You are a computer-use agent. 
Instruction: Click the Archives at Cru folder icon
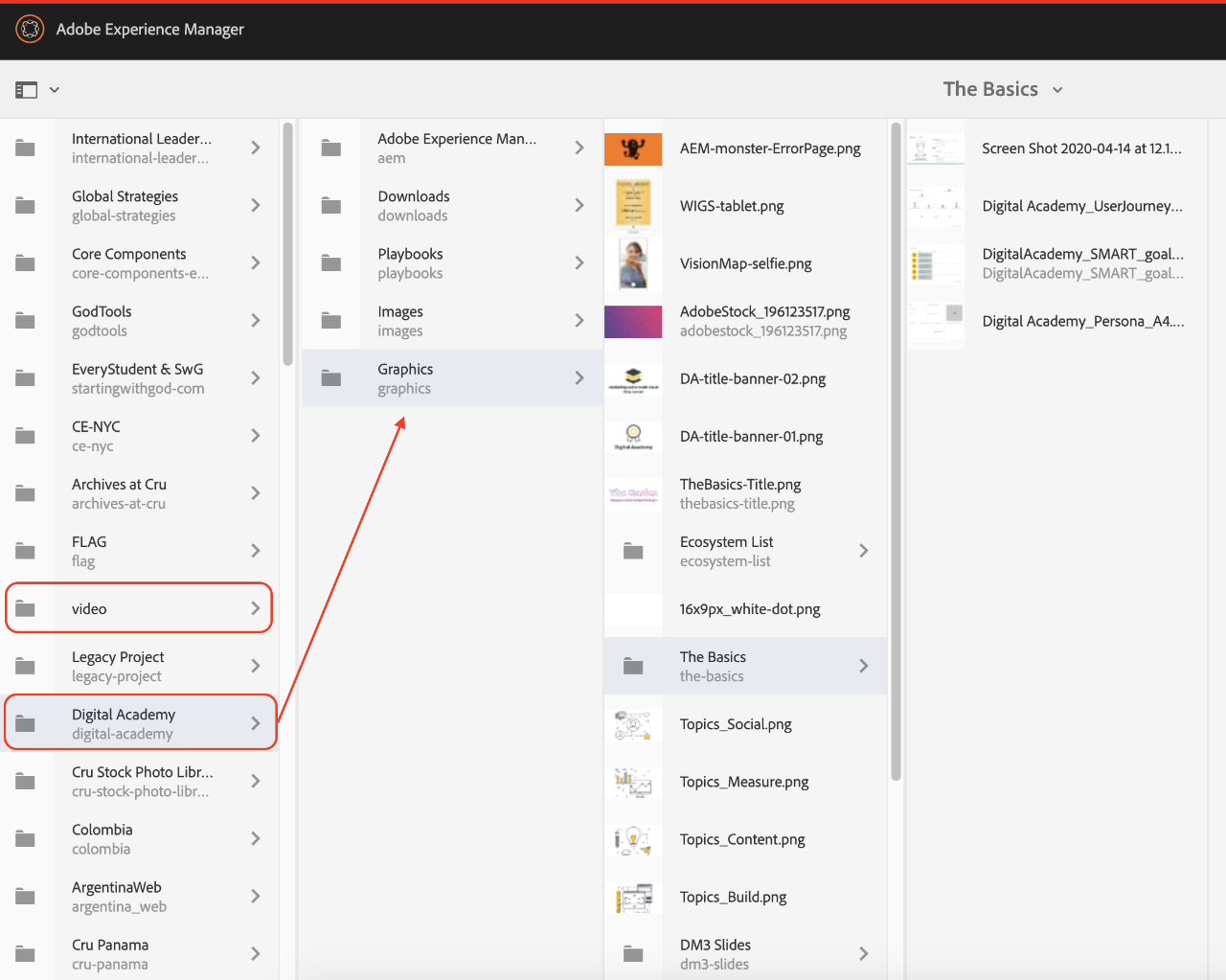click(26, 493)
